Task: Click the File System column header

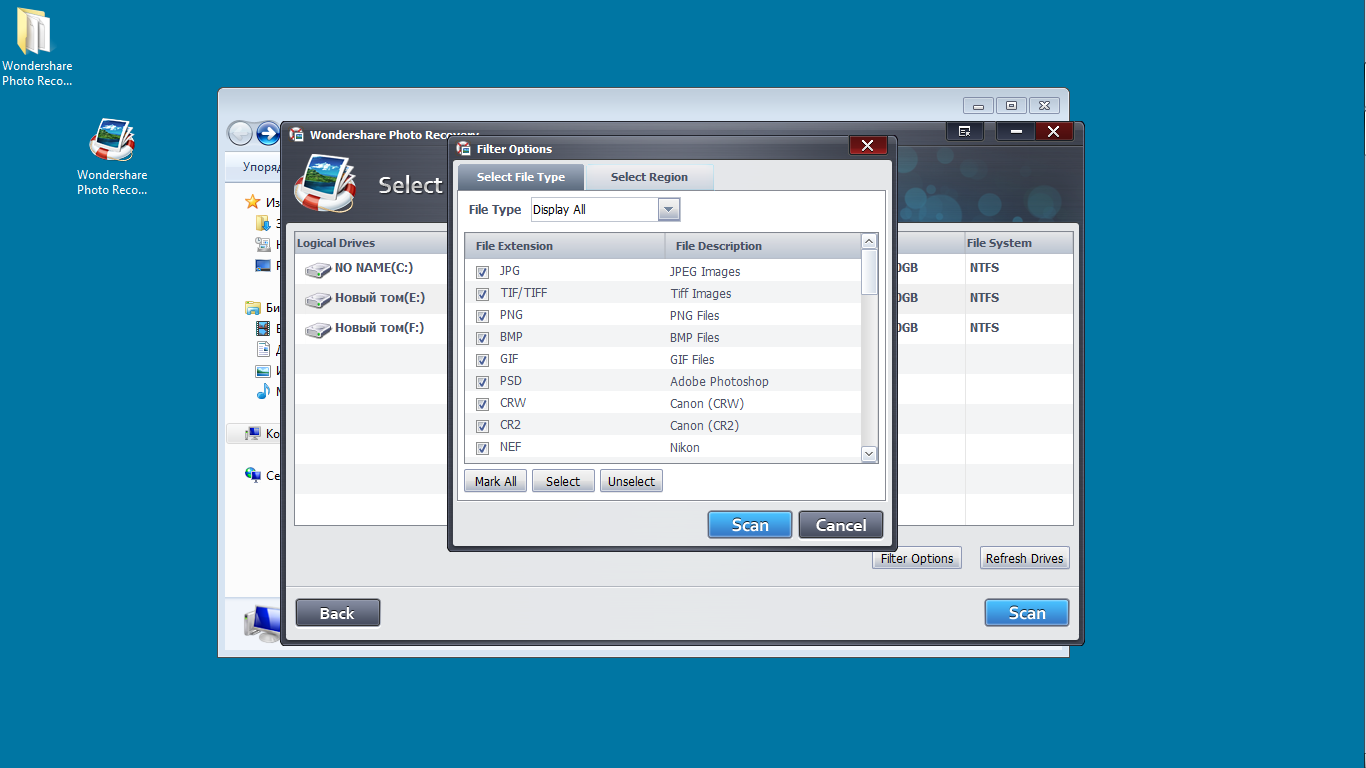Action: (x=1018, y=243)
